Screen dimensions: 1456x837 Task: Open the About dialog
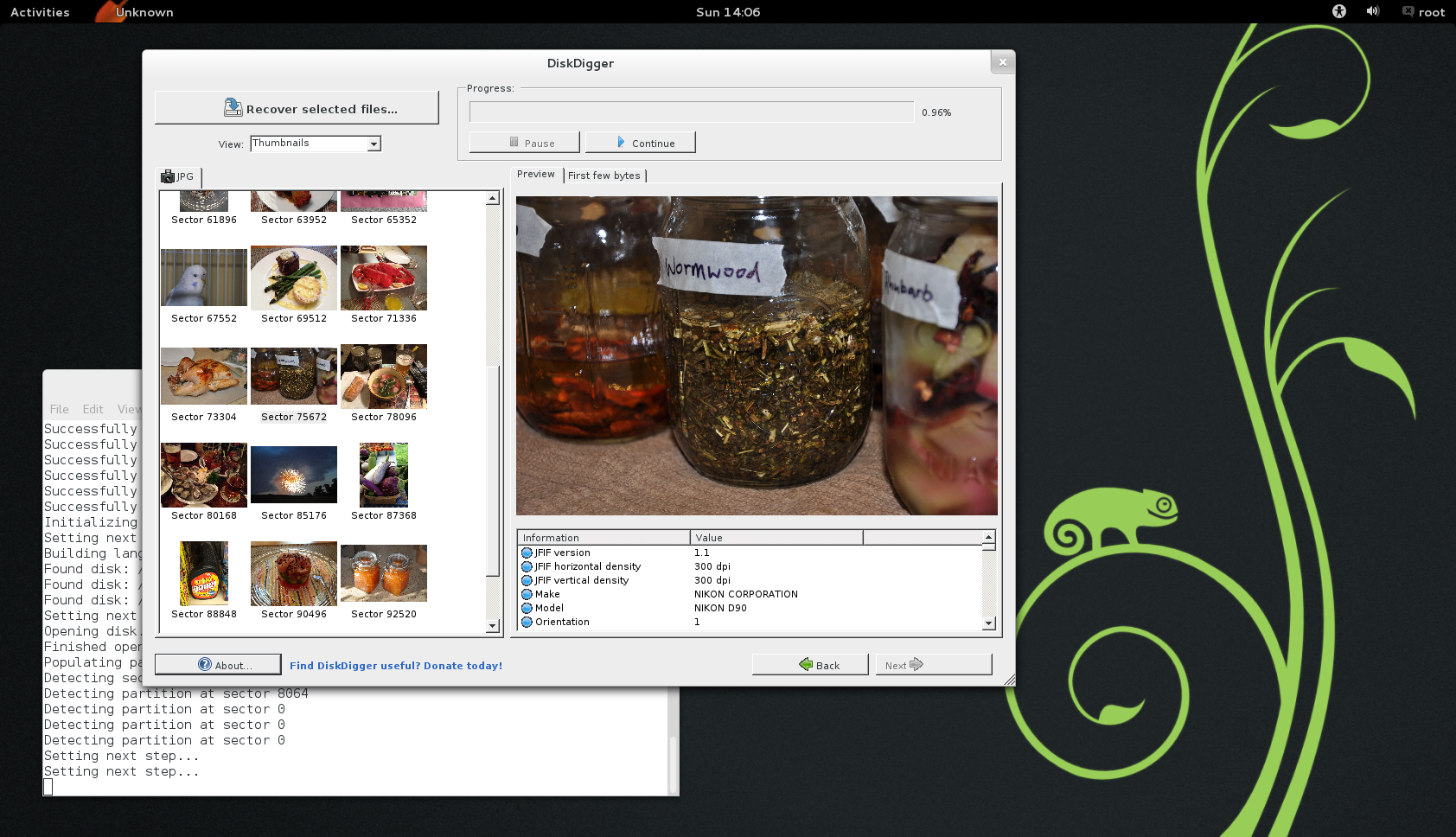tap(218, 664)
